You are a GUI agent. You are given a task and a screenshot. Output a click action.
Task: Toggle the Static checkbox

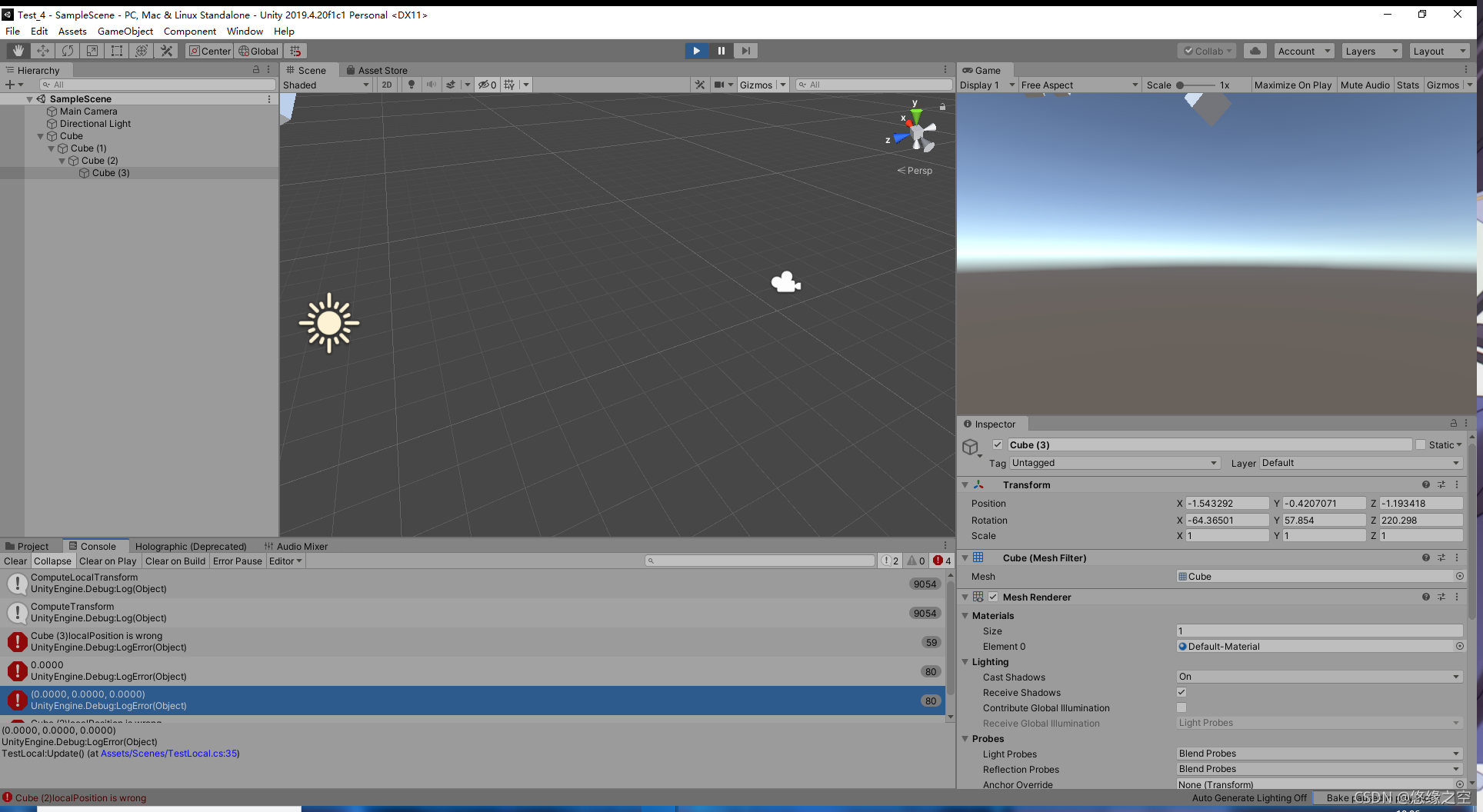[x=1421, y=444]
